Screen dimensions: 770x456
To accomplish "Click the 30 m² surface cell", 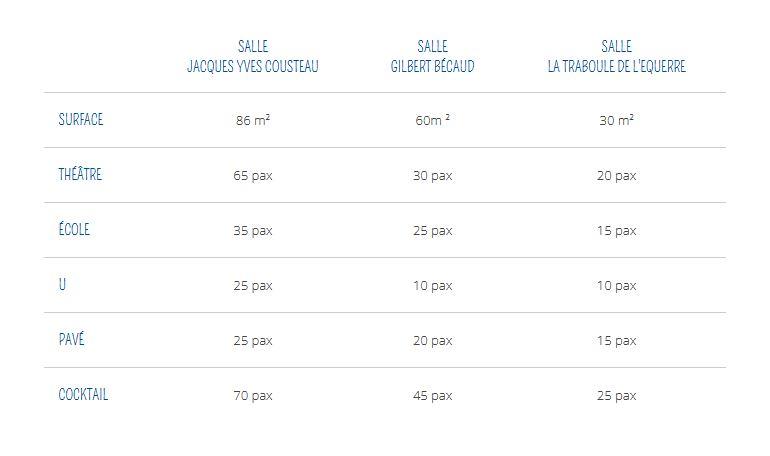I will tap(617, 120).
